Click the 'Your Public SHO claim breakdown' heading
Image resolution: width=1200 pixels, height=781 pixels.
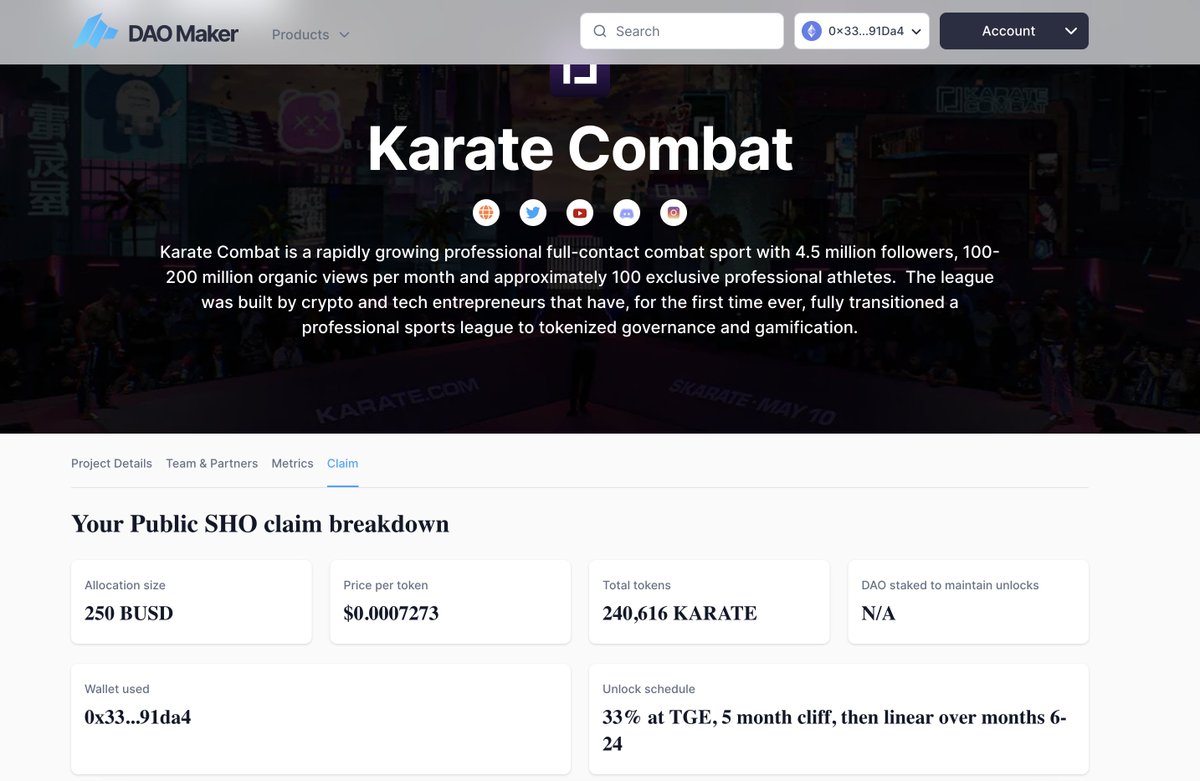tap(260, 524)
